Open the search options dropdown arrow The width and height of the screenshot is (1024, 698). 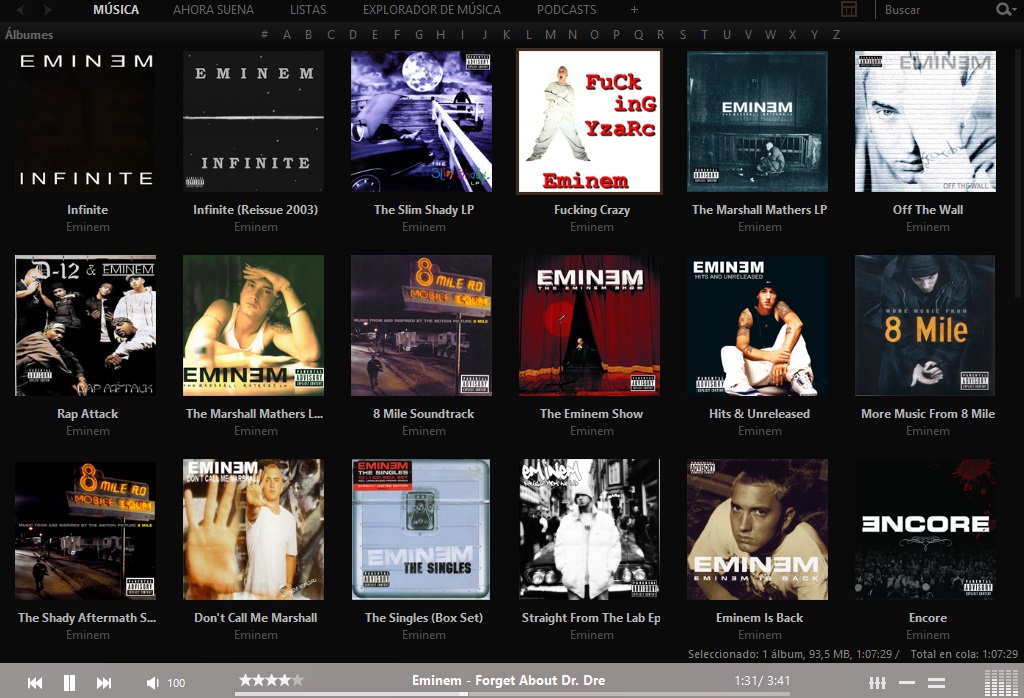coord(1016,10)
